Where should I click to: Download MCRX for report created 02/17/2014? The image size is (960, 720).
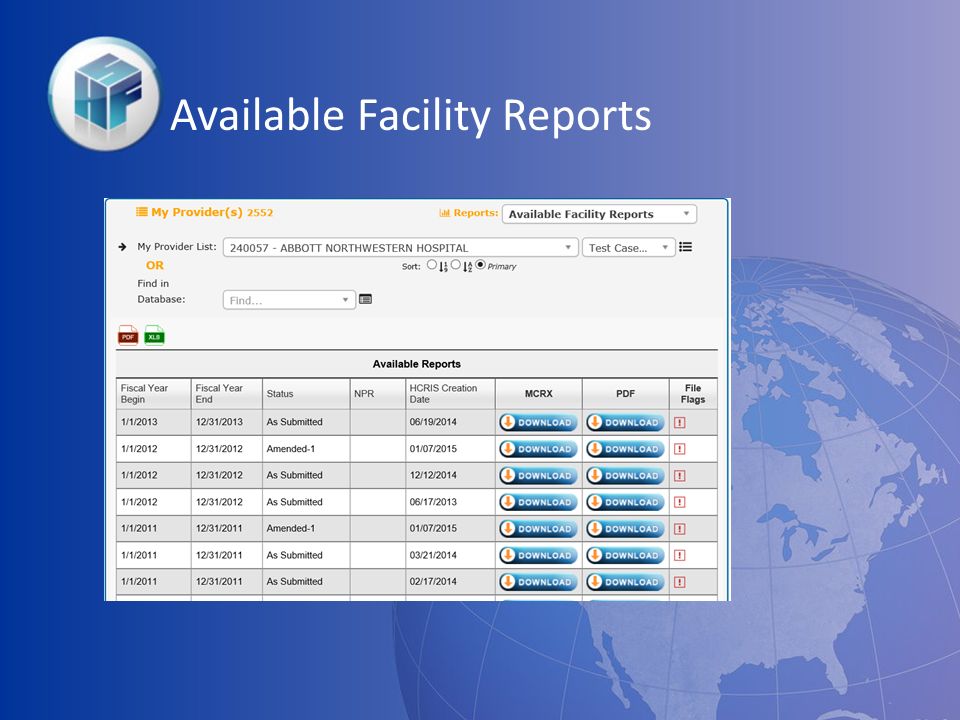(x=538, y=582)
